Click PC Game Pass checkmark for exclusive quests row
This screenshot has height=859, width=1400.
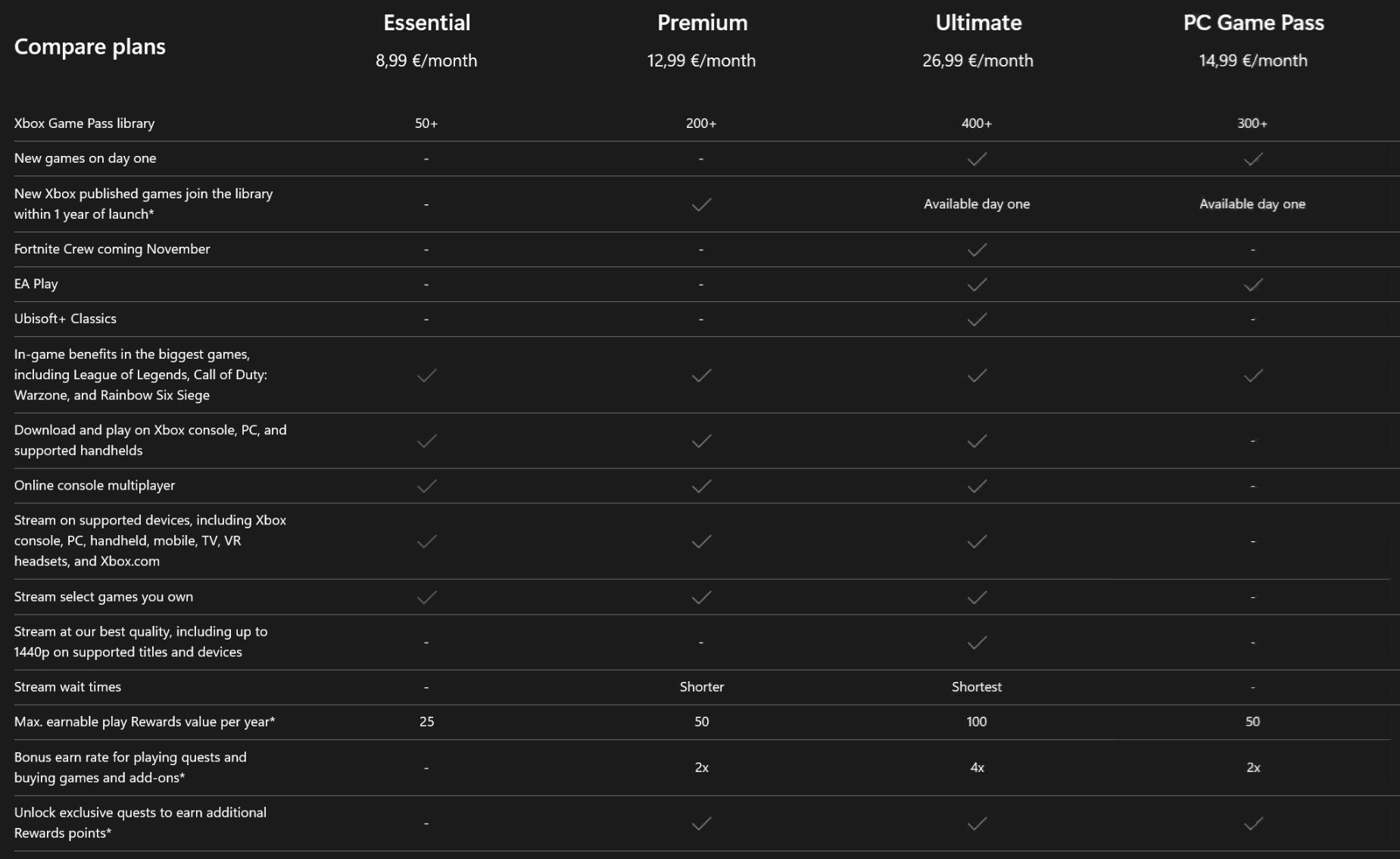[1253, 823]
